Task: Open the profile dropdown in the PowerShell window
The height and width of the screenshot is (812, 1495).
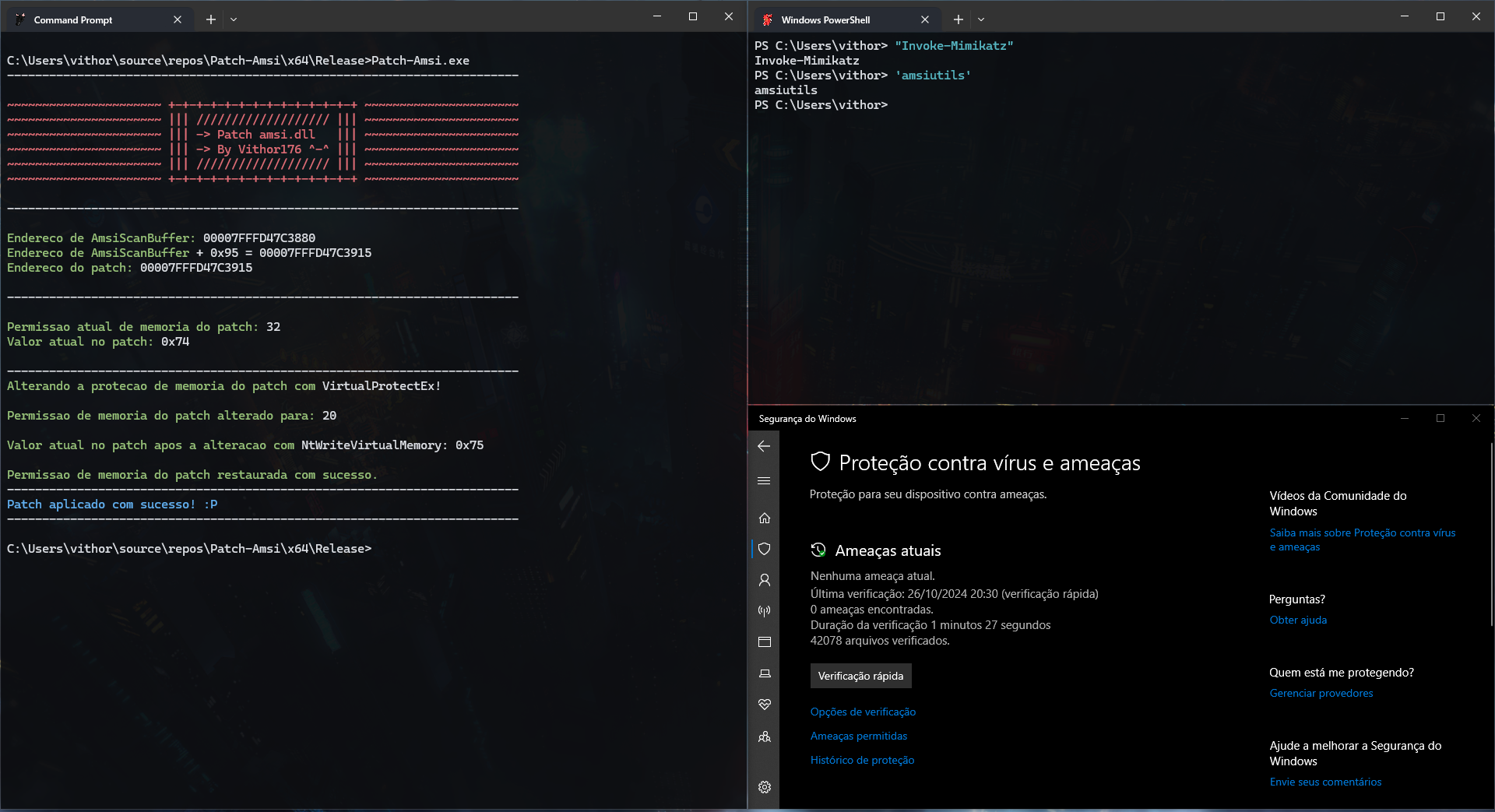Action: [981, 19]
